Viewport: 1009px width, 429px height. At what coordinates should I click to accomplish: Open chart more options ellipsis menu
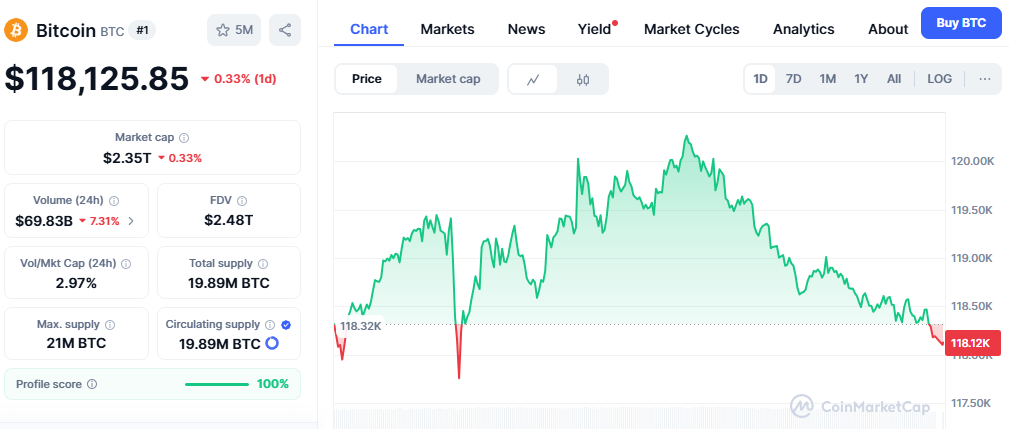984,79
